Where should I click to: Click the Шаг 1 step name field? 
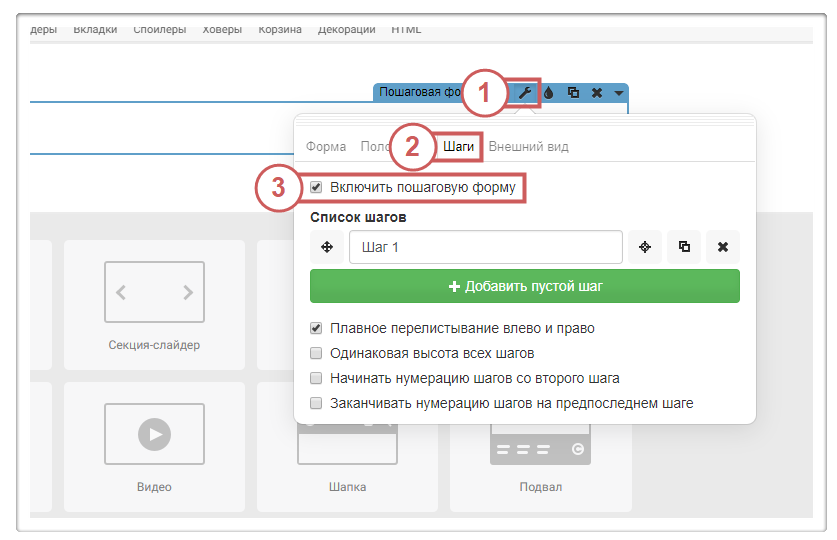point(485,247)
